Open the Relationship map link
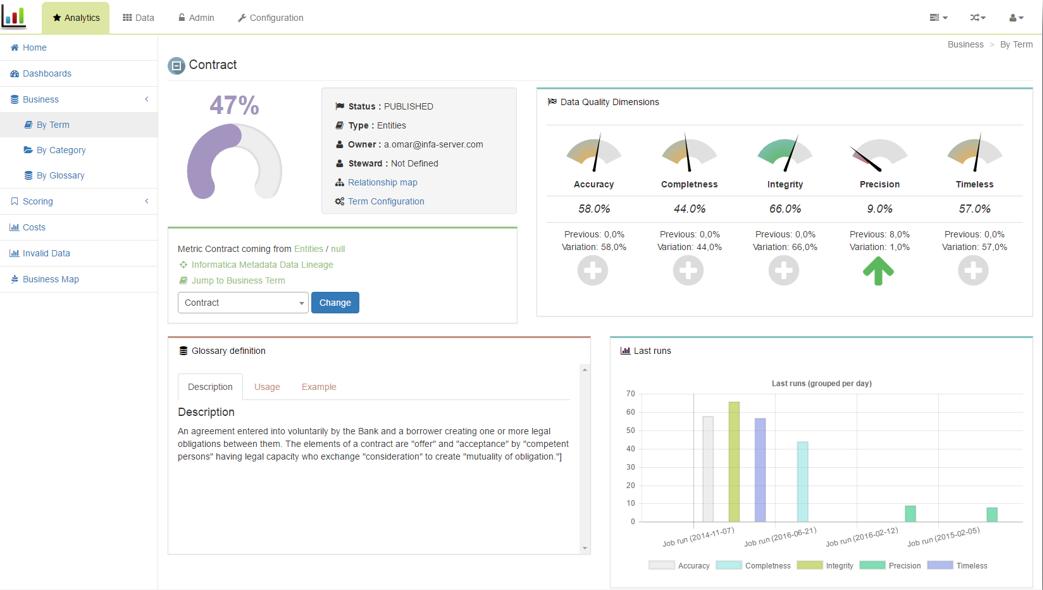 382,182
